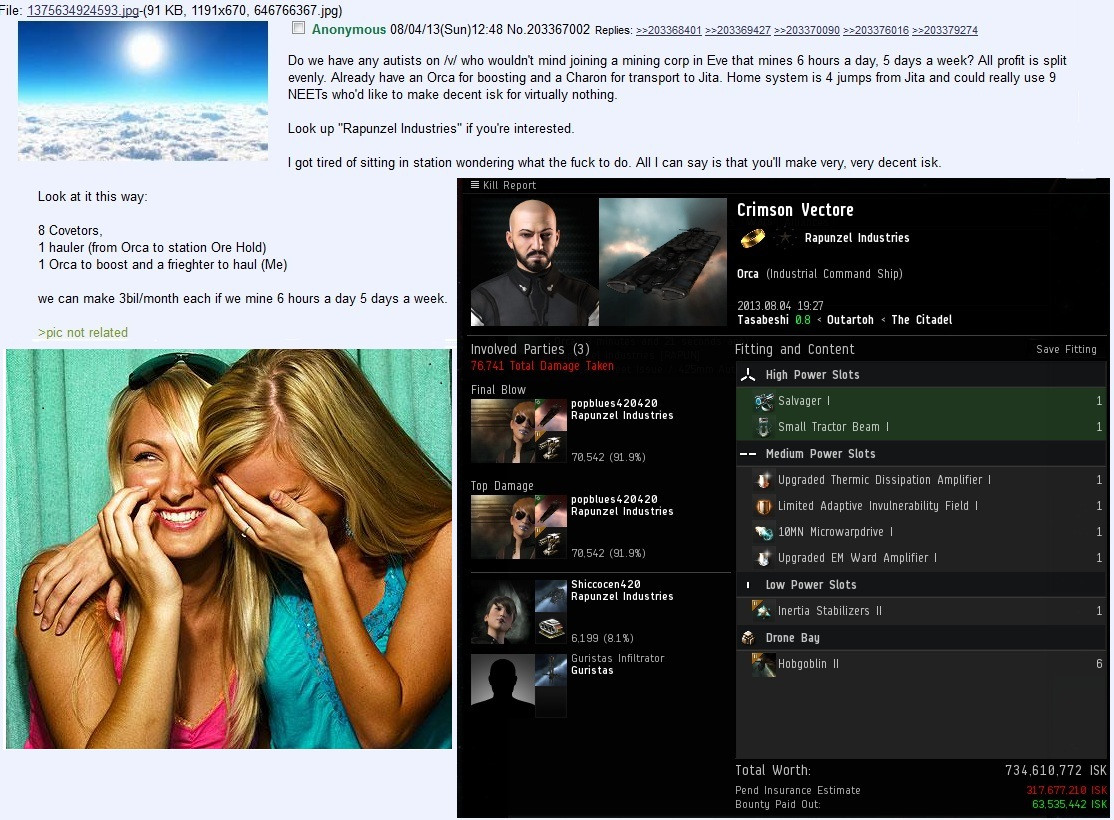
Task: Click the Tasabeshi system name
Action: tap(762, 320)
